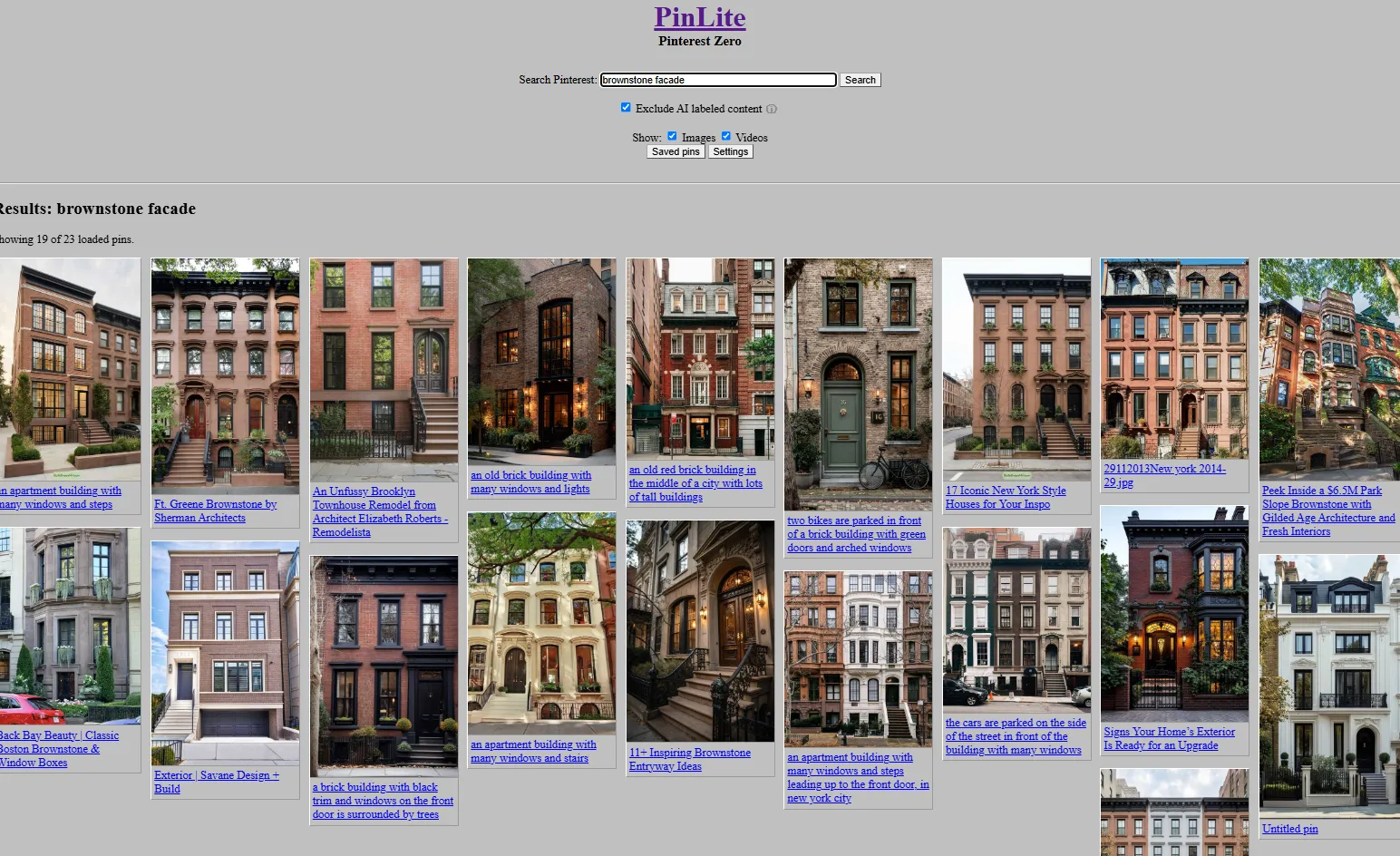Open Saved pins

676,151
